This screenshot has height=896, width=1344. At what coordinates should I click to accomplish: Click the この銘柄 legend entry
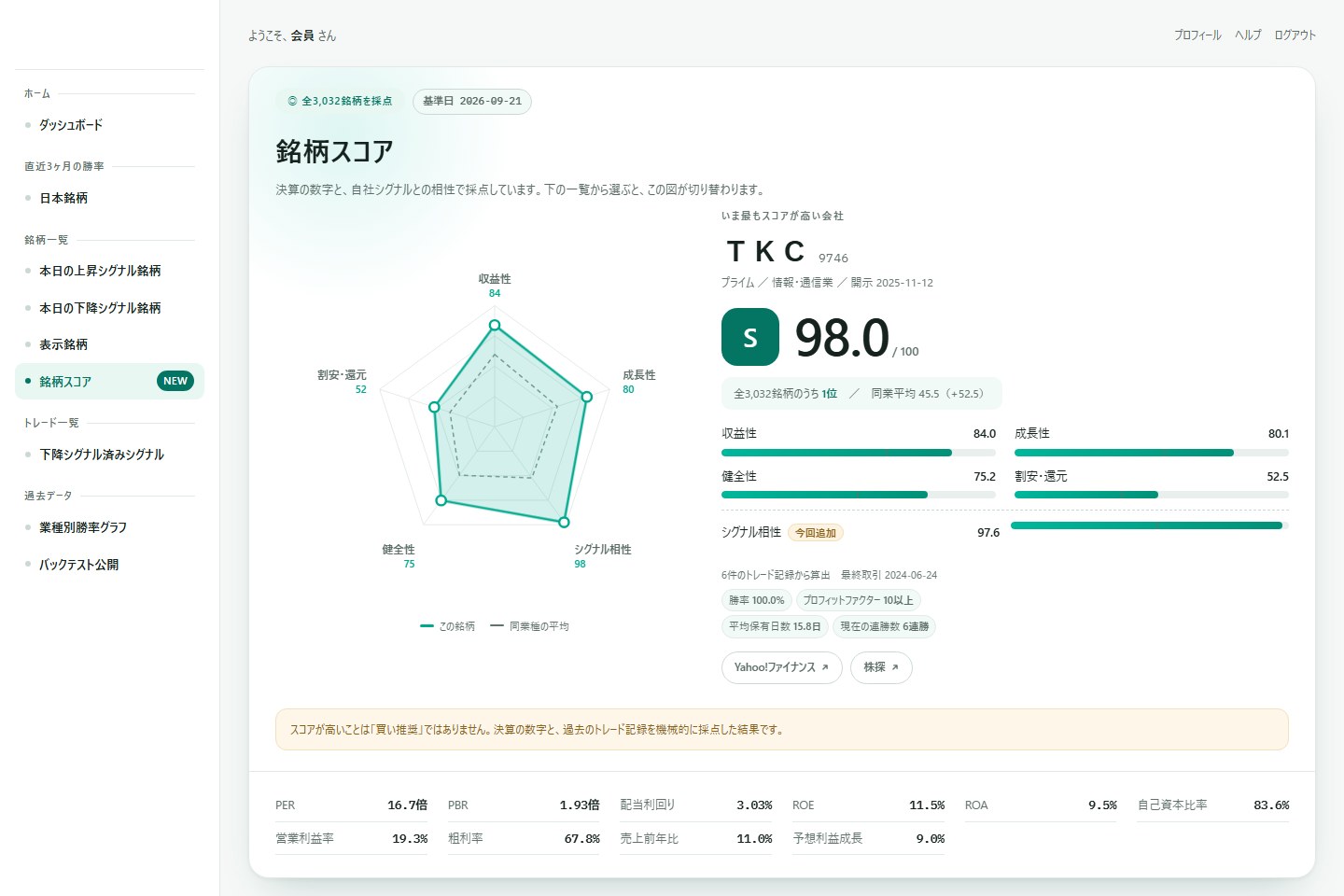tap(448, 626)
